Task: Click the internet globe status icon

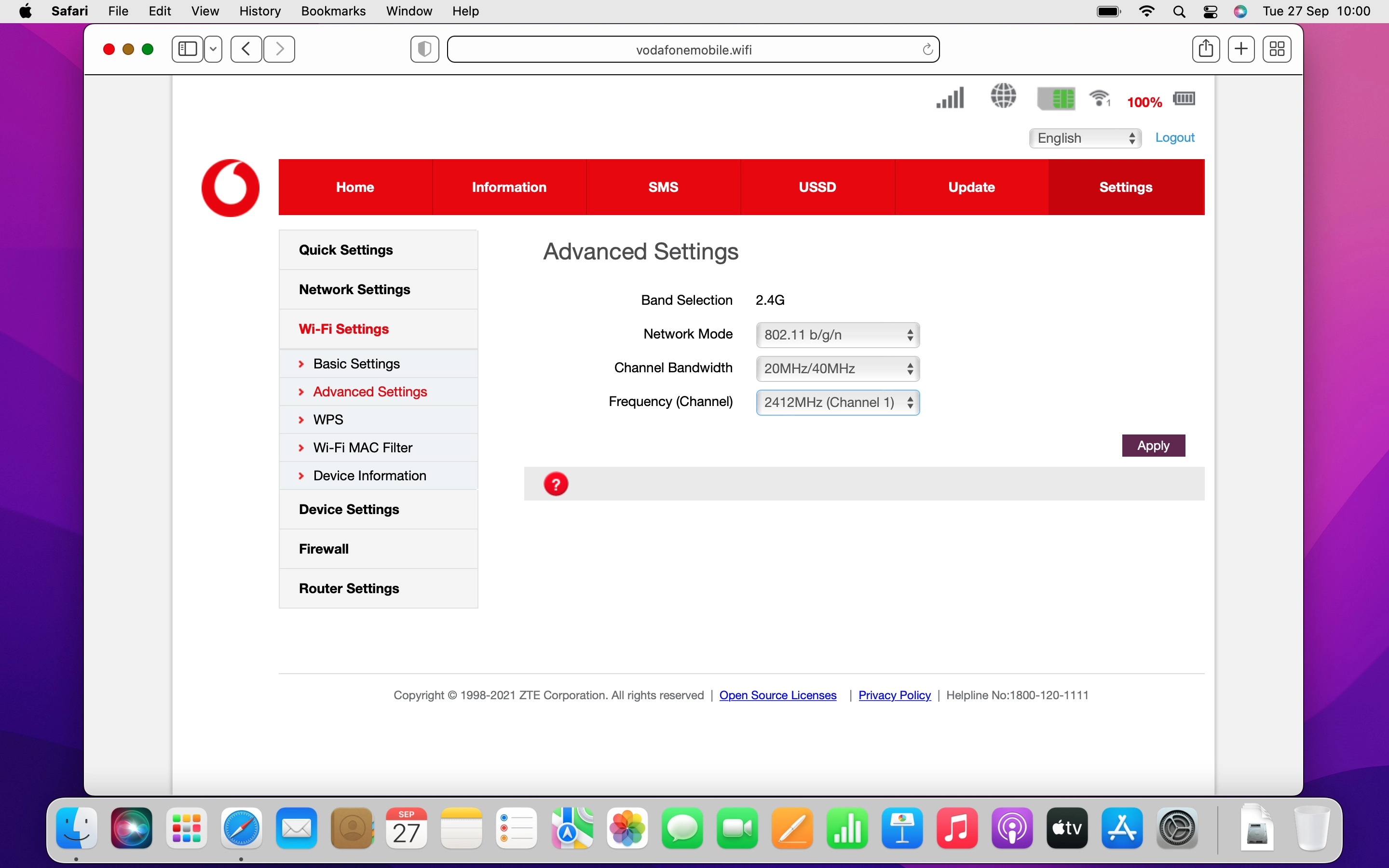Action: click(1003, 97)
